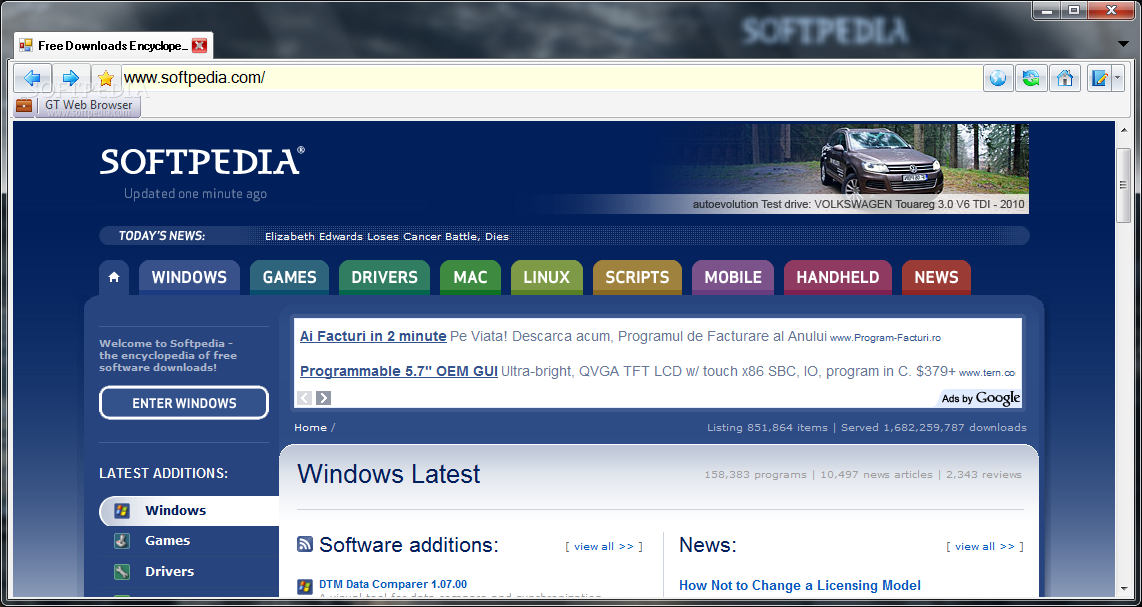1142x607 pixels.
Task: Click the scrollbar down arrow
Action: (1123, 589)
